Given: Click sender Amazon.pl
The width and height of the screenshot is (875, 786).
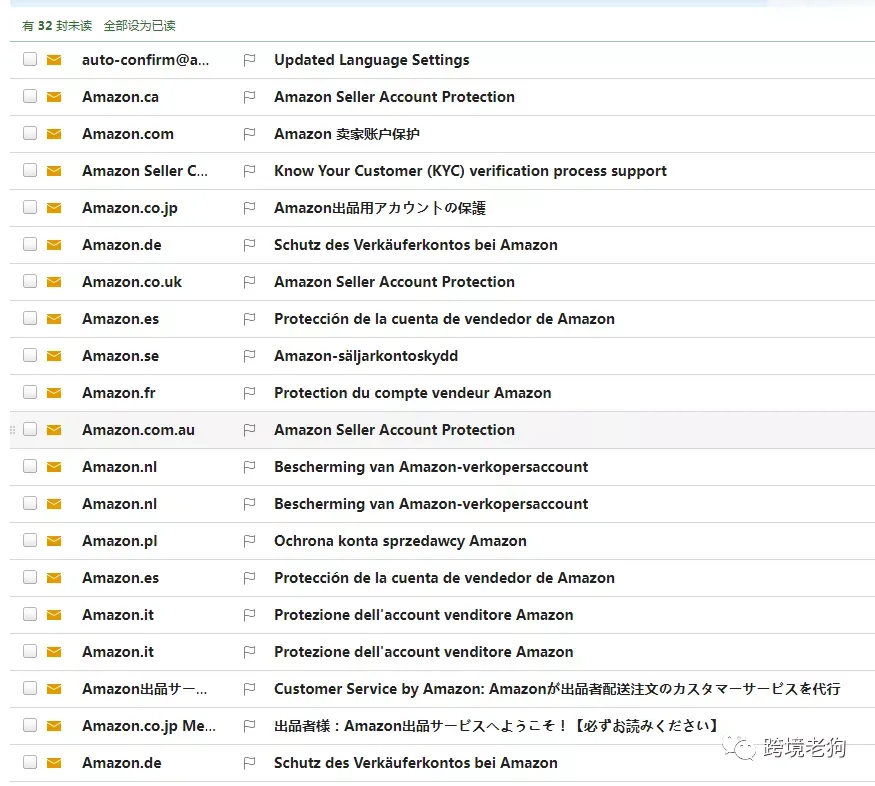Looking at the screenshot, I should point(120,541).
